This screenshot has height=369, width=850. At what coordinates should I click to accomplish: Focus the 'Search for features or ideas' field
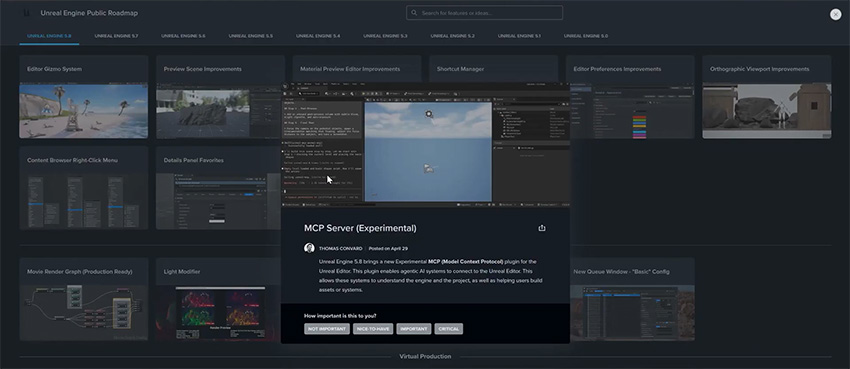tap(484, 12)
